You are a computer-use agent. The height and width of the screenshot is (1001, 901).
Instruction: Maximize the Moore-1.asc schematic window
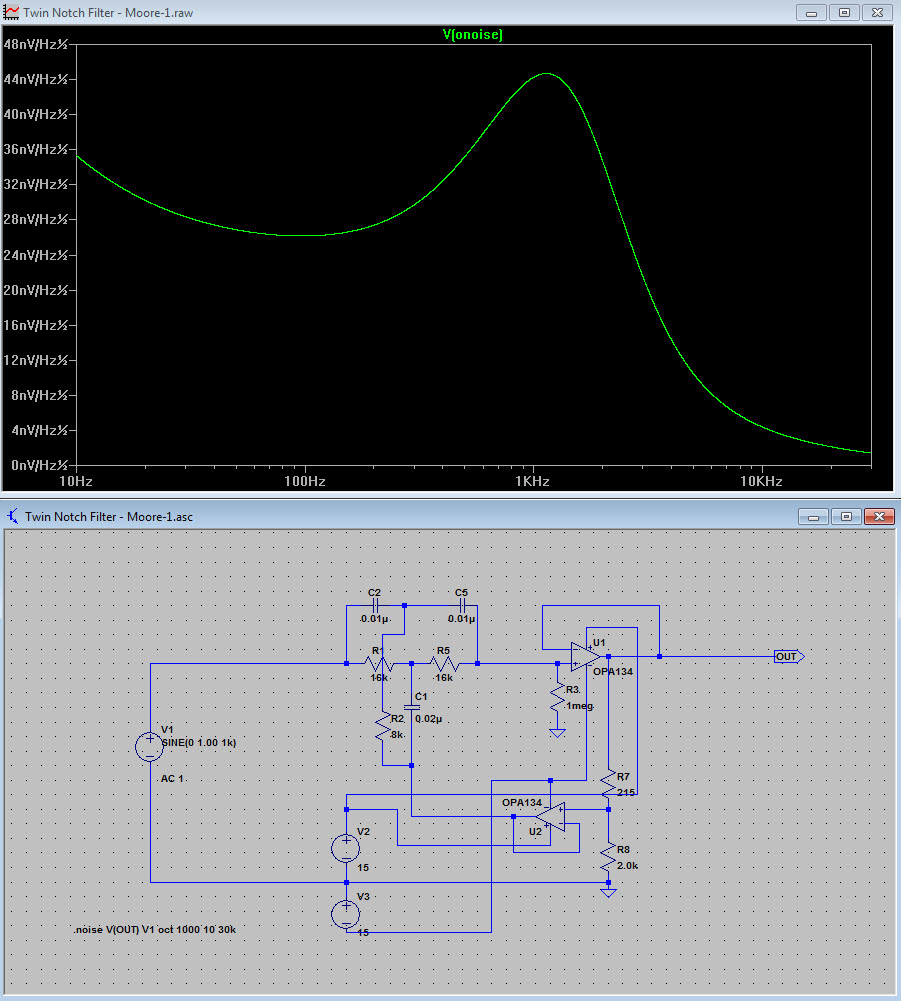tap(846, 516)
